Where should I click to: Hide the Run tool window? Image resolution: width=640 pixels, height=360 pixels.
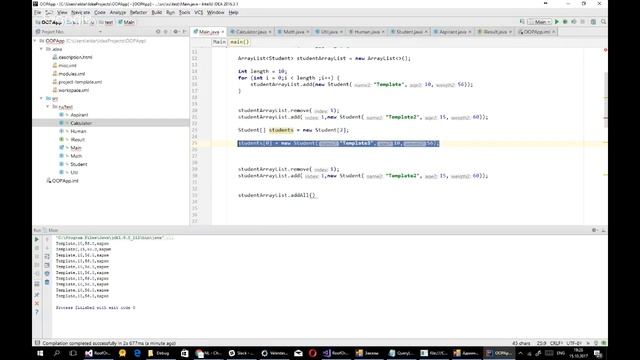click(603, 230)
